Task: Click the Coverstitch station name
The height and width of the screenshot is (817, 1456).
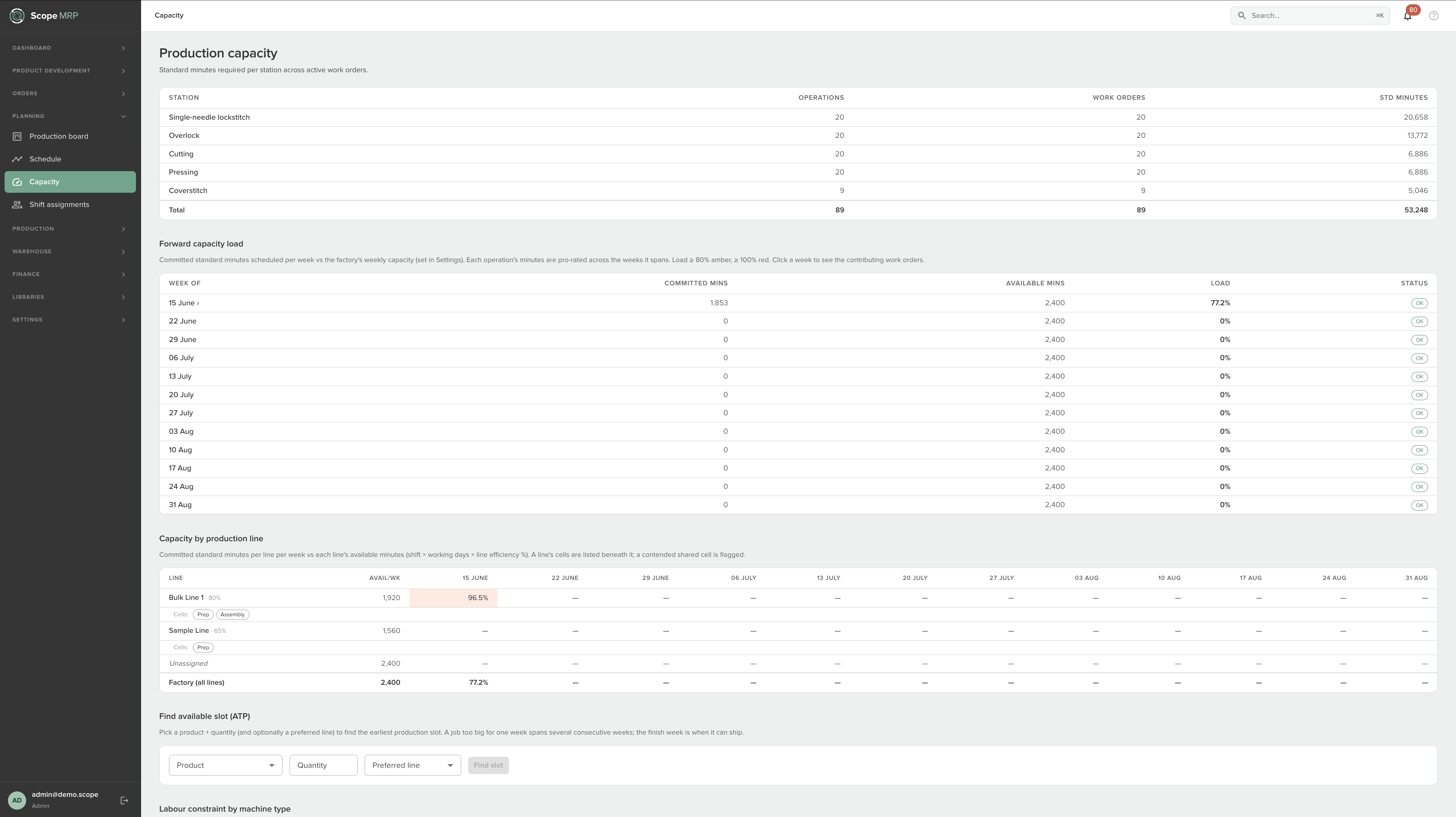Action: (x=188, y=190)
